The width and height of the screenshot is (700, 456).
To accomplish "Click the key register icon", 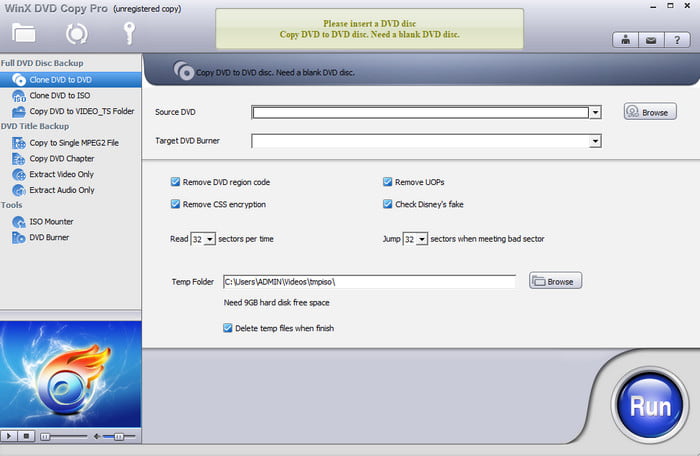I will pos(129,33).
